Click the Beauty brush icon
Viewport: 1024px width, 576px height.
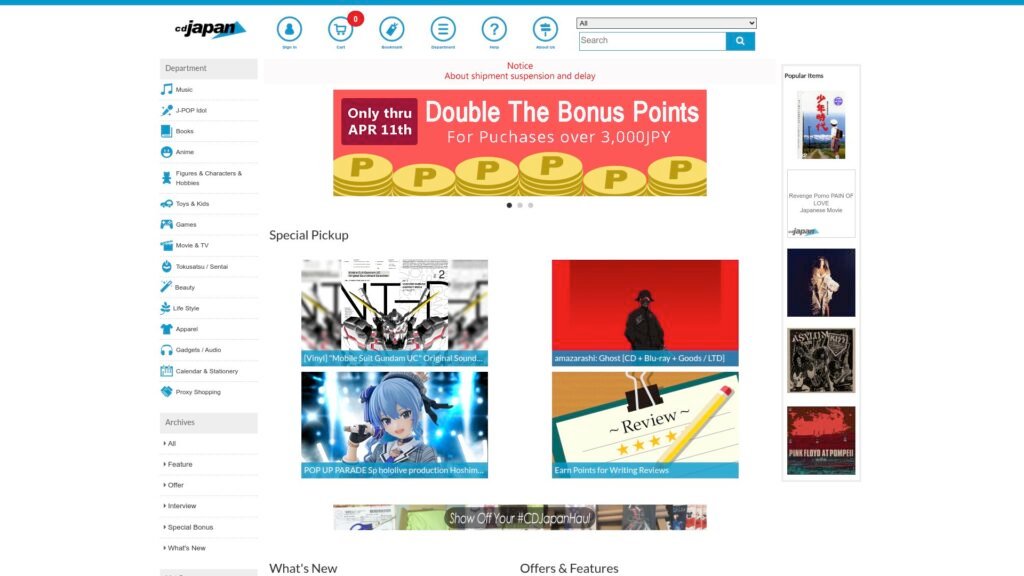(x=167, y=287)
